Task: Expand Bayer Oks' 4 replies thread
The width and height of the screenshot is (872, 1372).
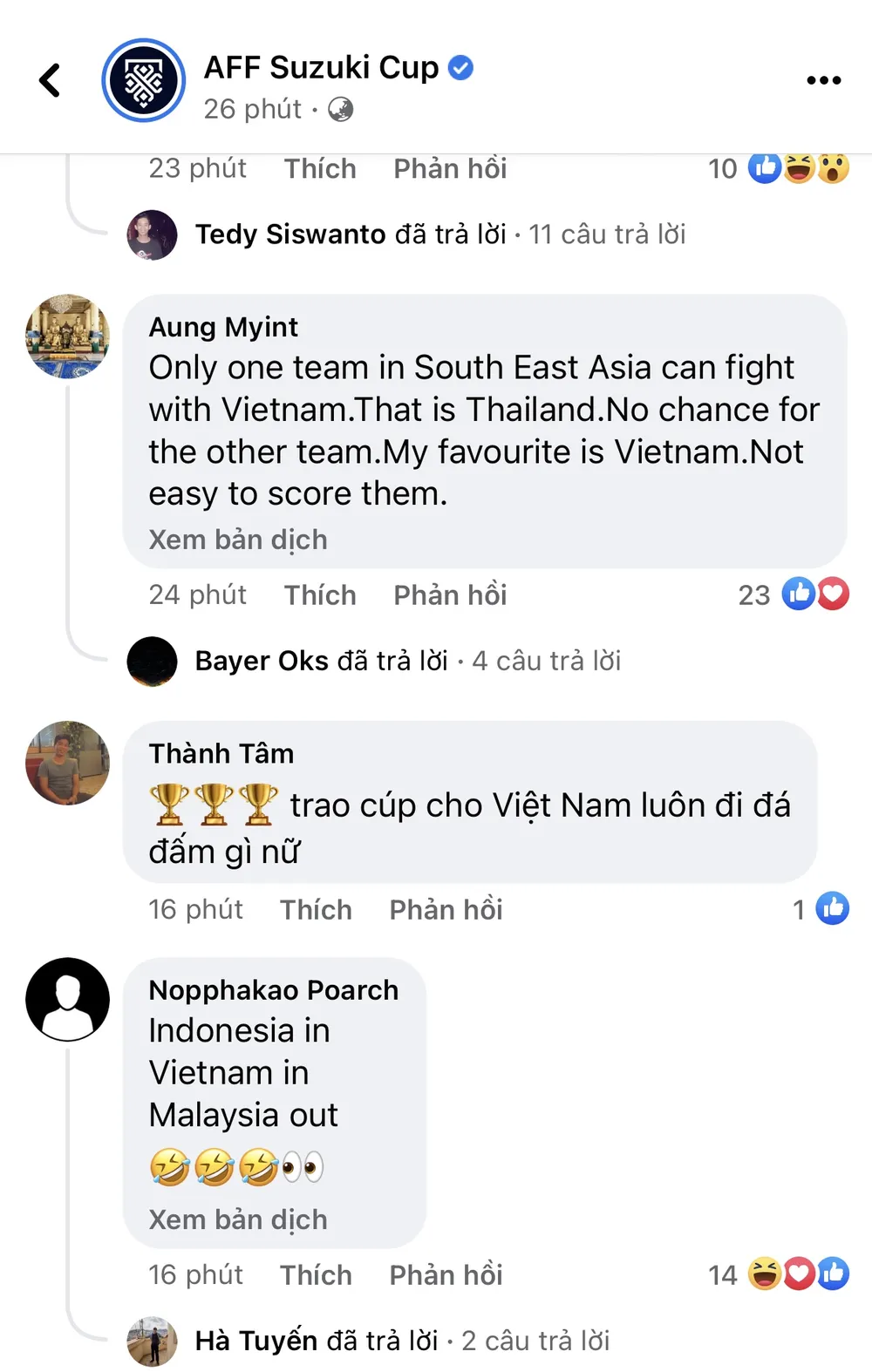Action: [407, 661]
